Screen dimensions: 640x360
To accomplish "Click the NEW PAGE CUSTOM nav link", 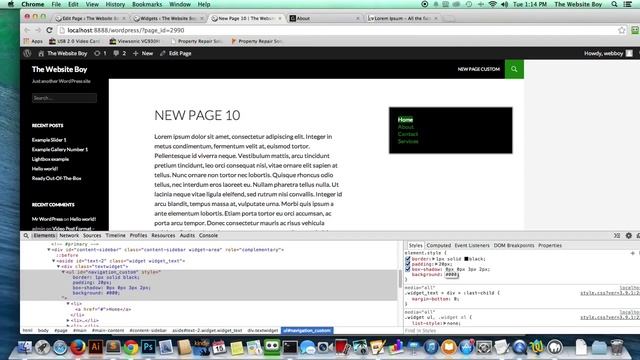I will point(478,69).
